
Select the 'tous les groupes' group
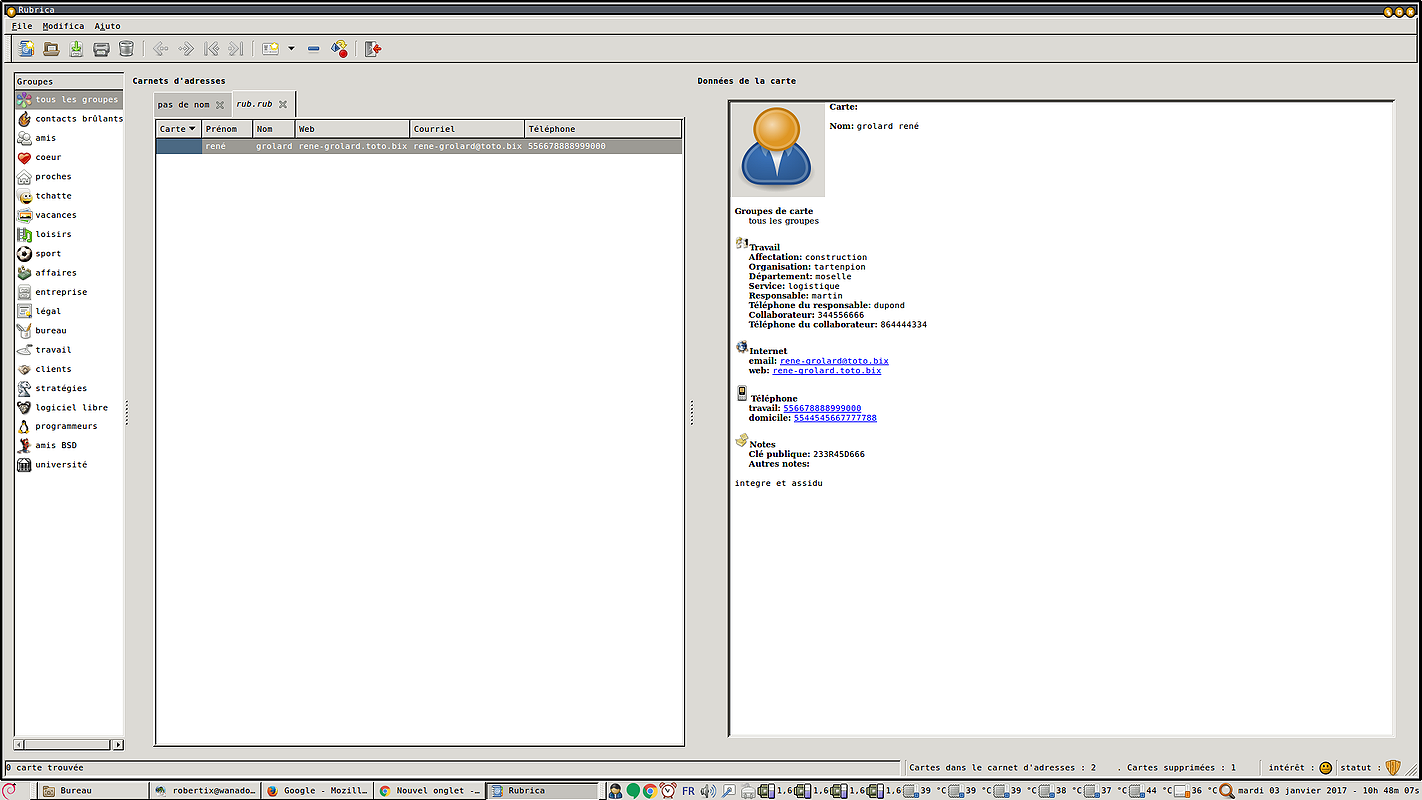(x=68, y=100)
